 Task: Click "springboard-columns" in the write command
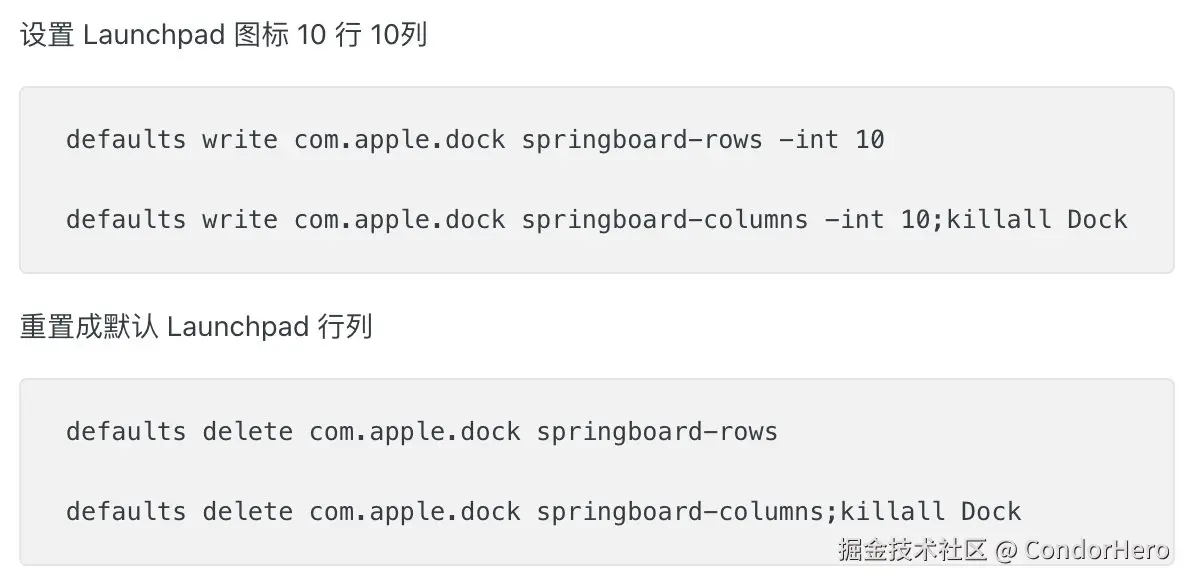(664, 219)
